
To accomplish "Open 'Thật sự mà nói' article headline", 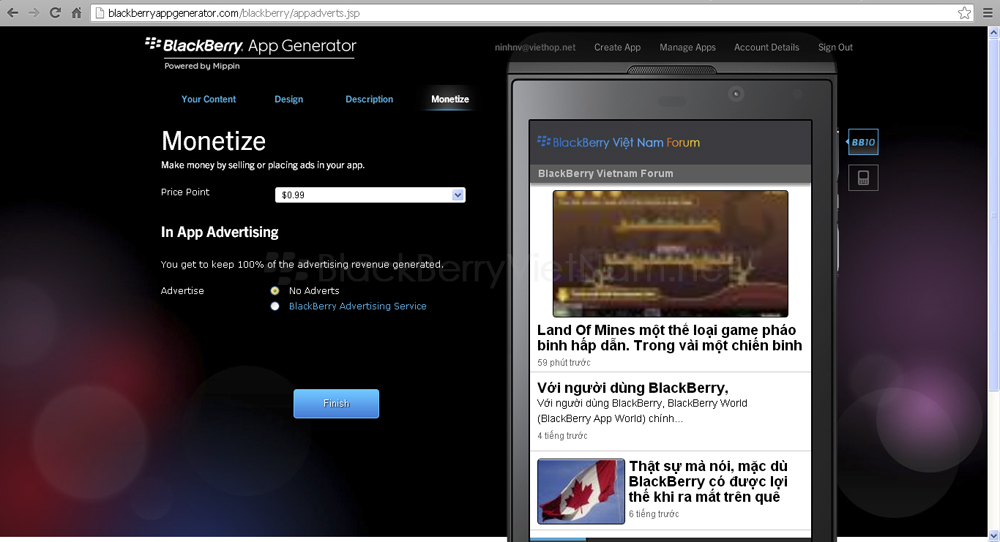I will click(708, 481).
